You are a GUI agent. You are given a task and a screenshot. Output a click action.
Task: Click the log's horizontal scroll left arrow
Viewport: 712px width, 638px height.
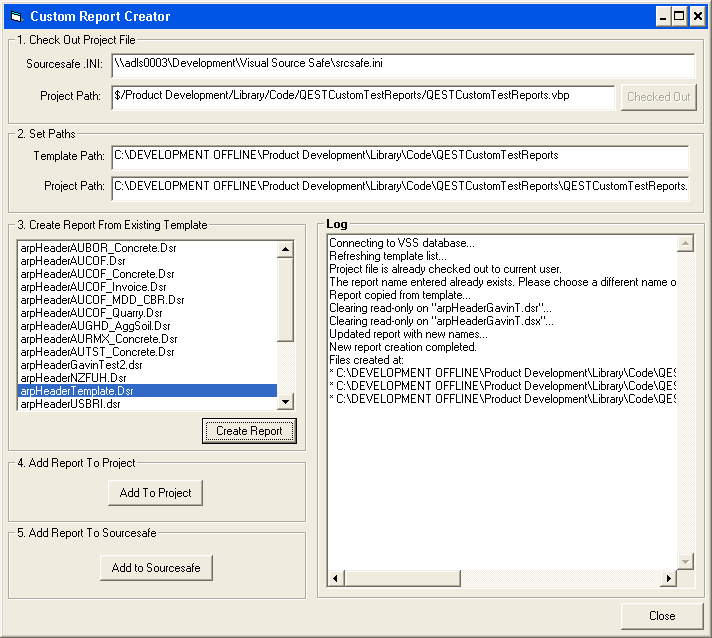pos(336,579)
